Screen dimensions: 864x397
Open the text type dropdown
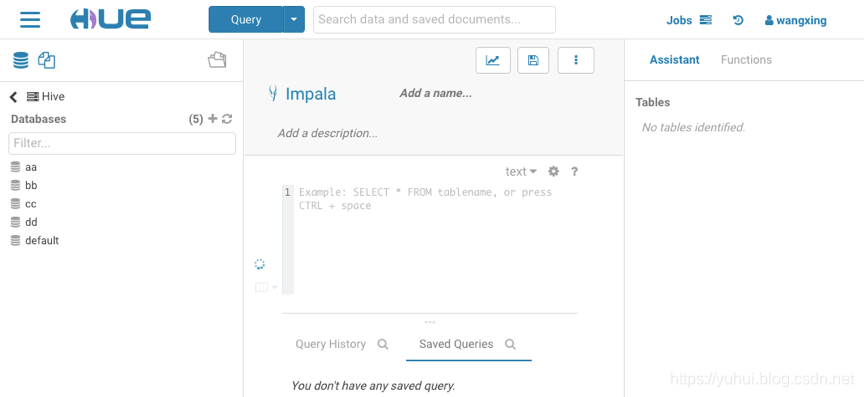(x=521, y=171)
